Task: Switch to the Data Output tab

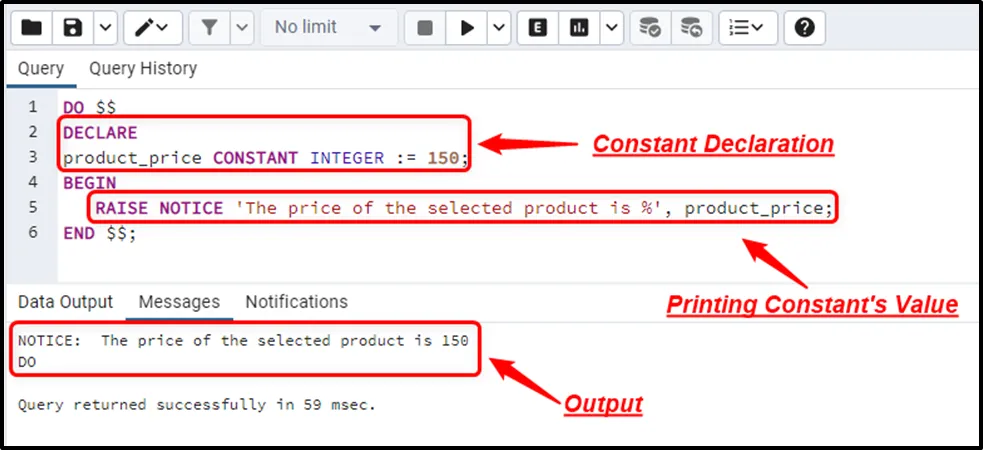Action: [65, 302]
